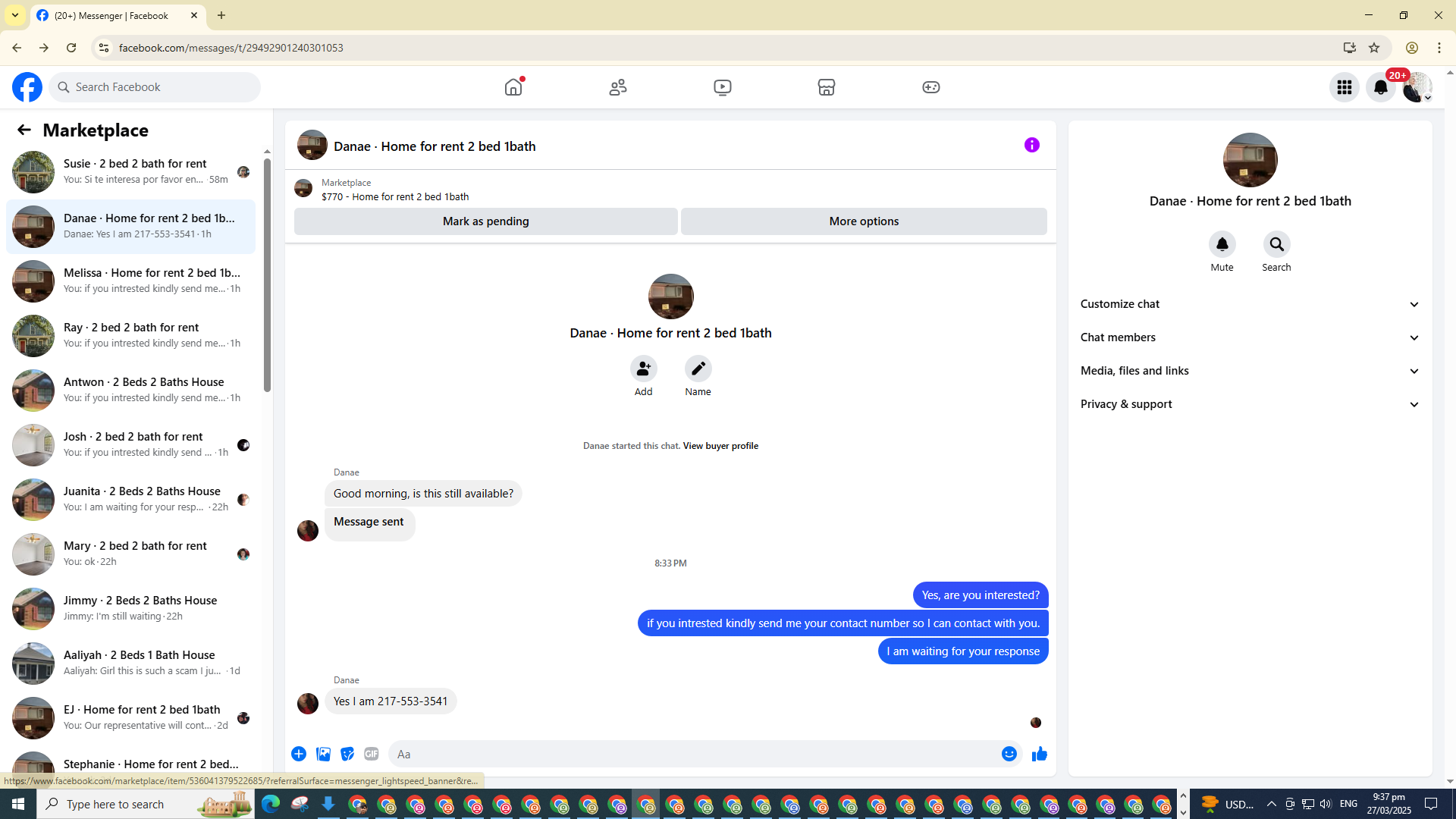Image resolution: width=1456 pixels, height=819 pixels.
Task: Open Gaming icon in top navigation
Action: 931,87
